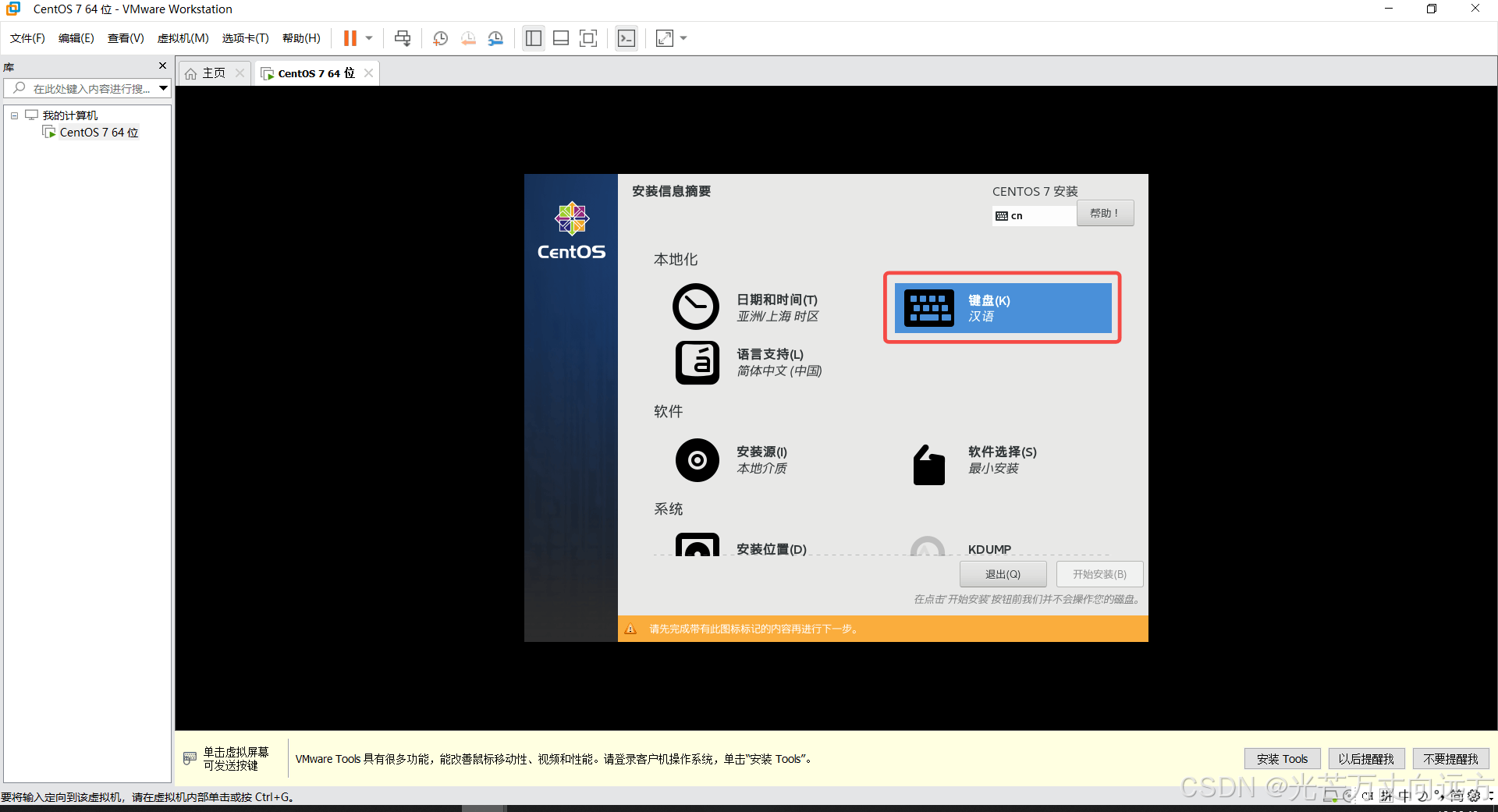Open the library search dropdown arrow
This screenshot has width=1498, height=812.
click(x=163, y=88)
